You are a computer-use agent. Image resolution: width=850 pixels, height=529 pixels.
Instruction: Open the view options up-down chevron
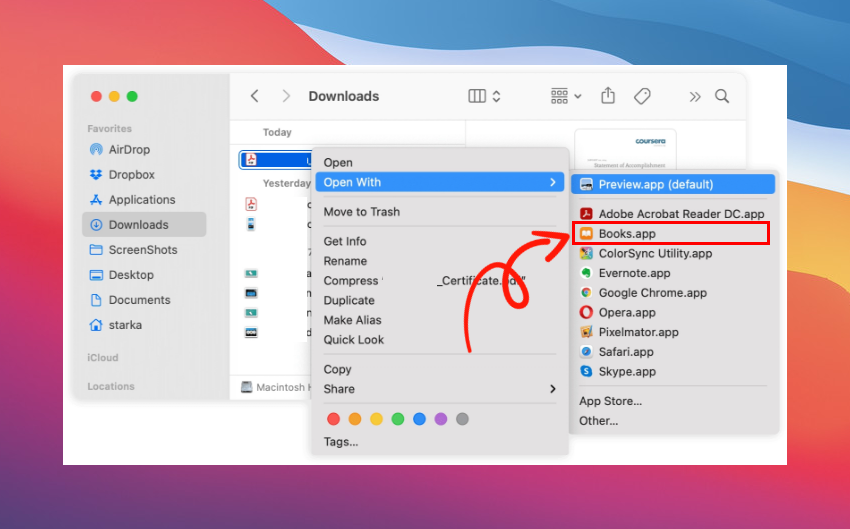click(496, 96)
